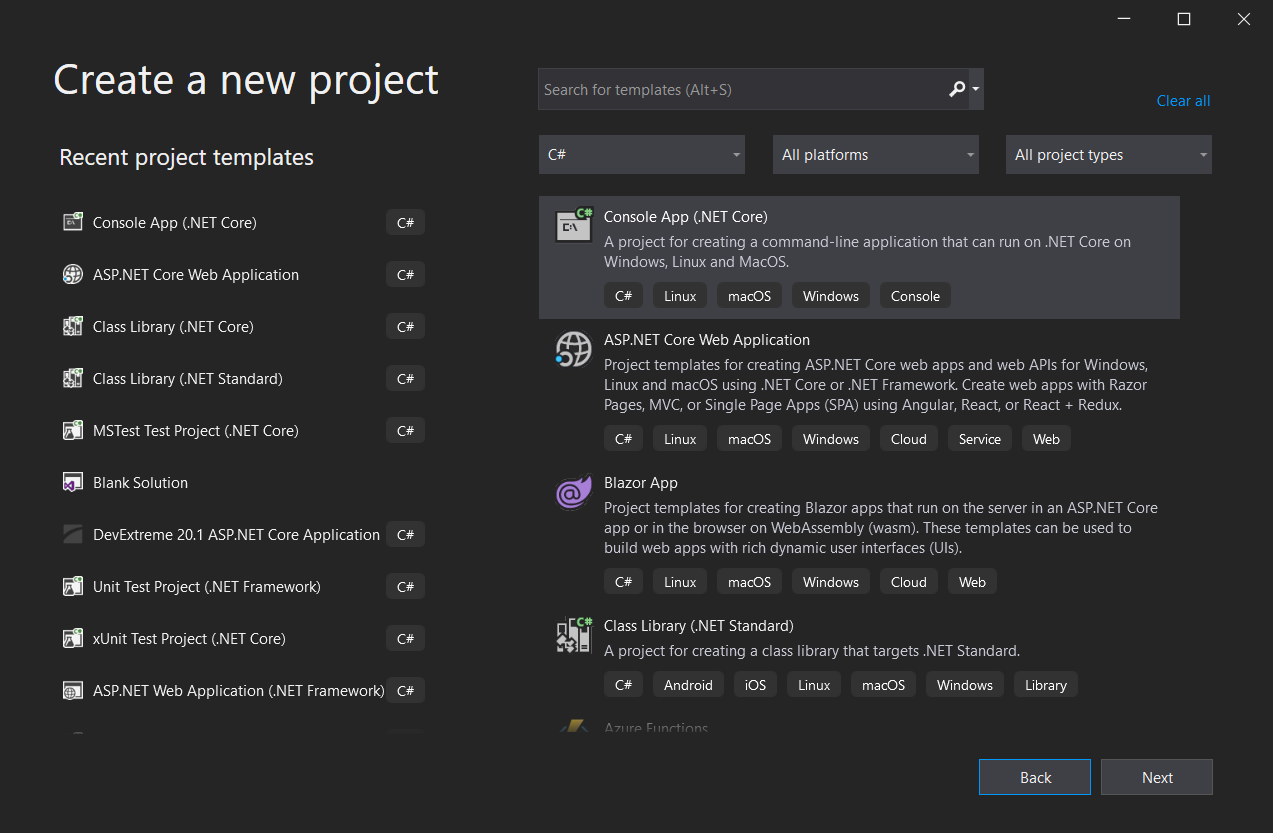
Task: Click the xUnit Test Project icon
Action: click(x=72, y=638)
